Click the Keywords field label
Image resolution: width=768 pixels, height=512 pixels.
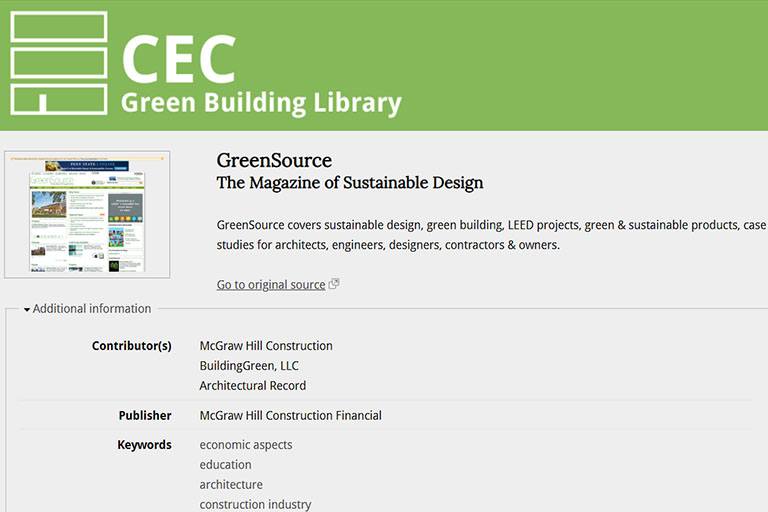pyautogui.click(x=144, y=445)
